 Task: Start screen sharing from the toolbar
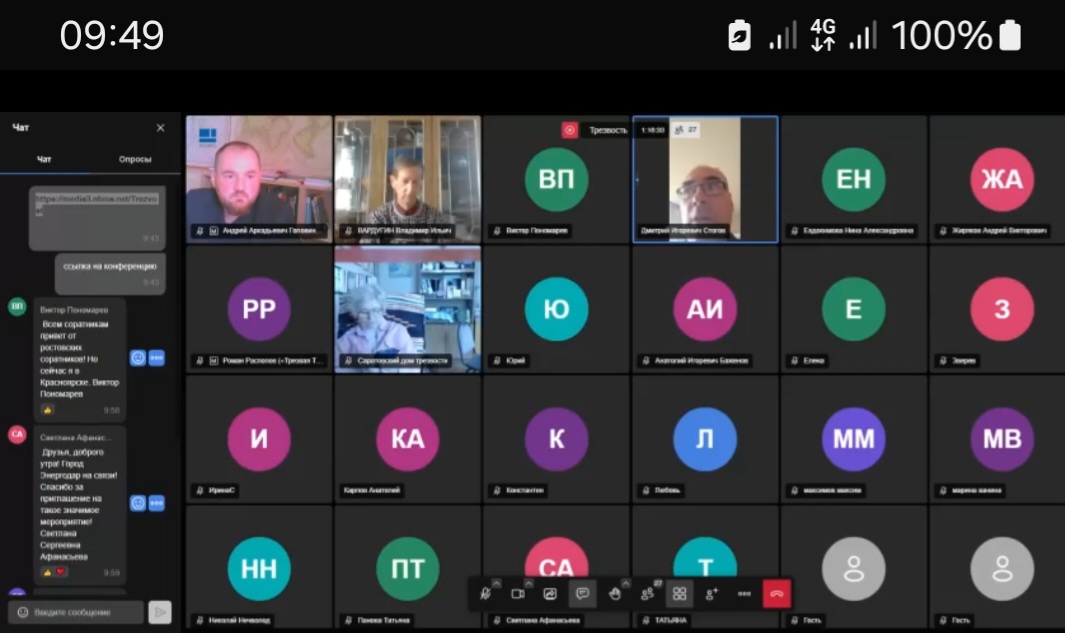[x=550, y=594]
